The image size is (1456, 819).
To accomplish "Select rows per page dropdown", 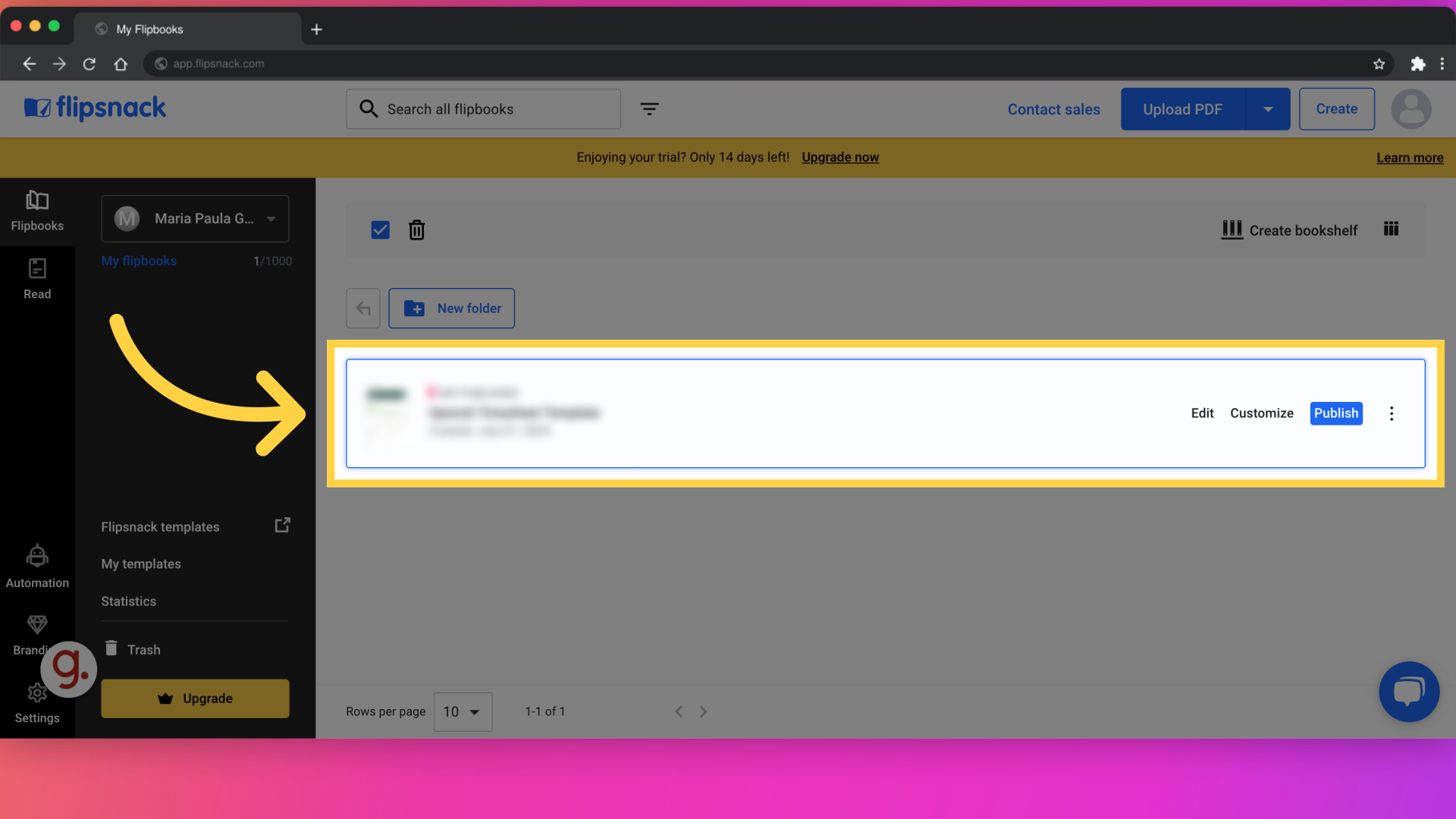I will tap(461, 711).
